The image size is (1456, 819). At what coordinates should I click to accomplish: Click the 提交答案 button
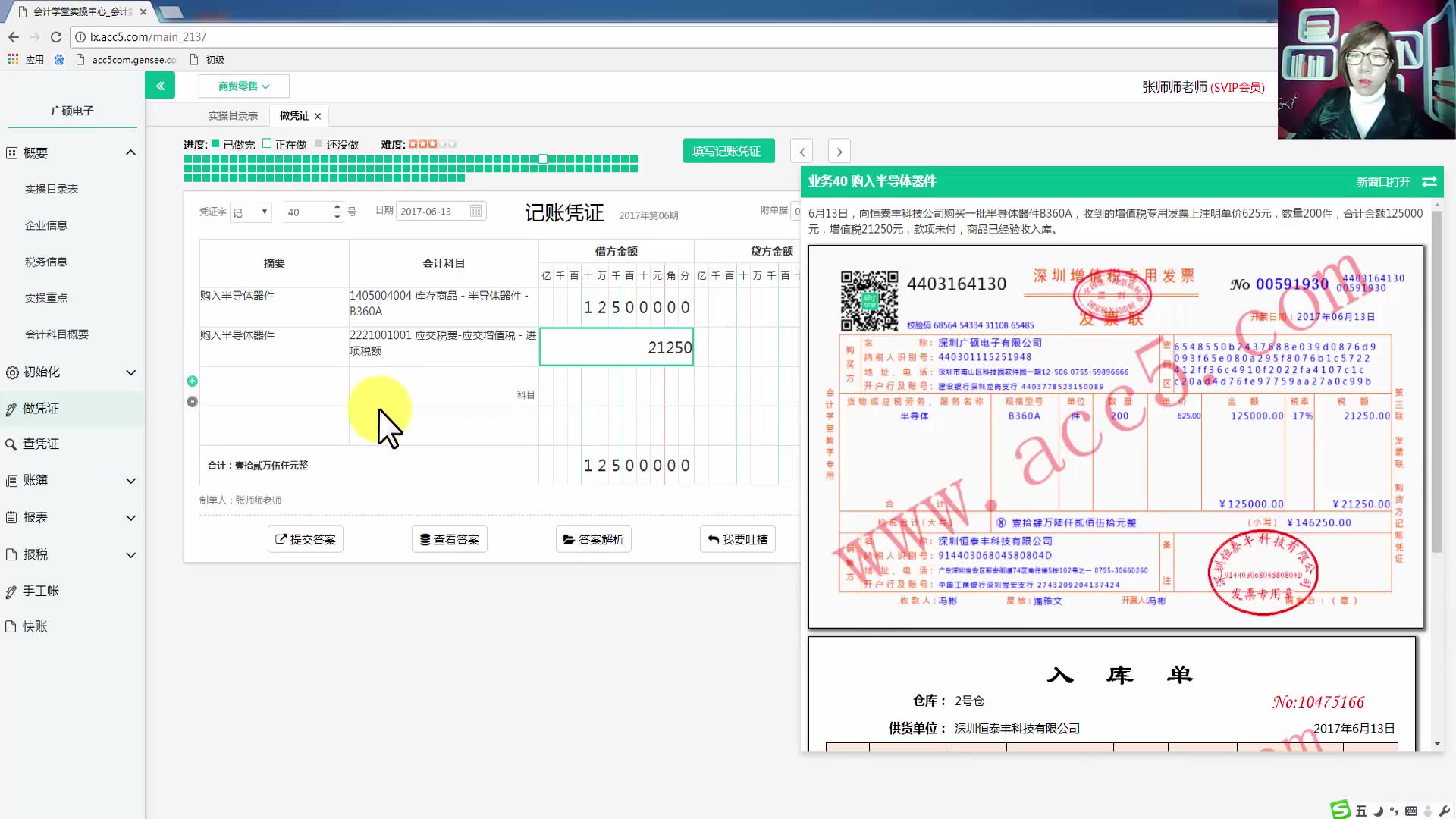[305, 538]
